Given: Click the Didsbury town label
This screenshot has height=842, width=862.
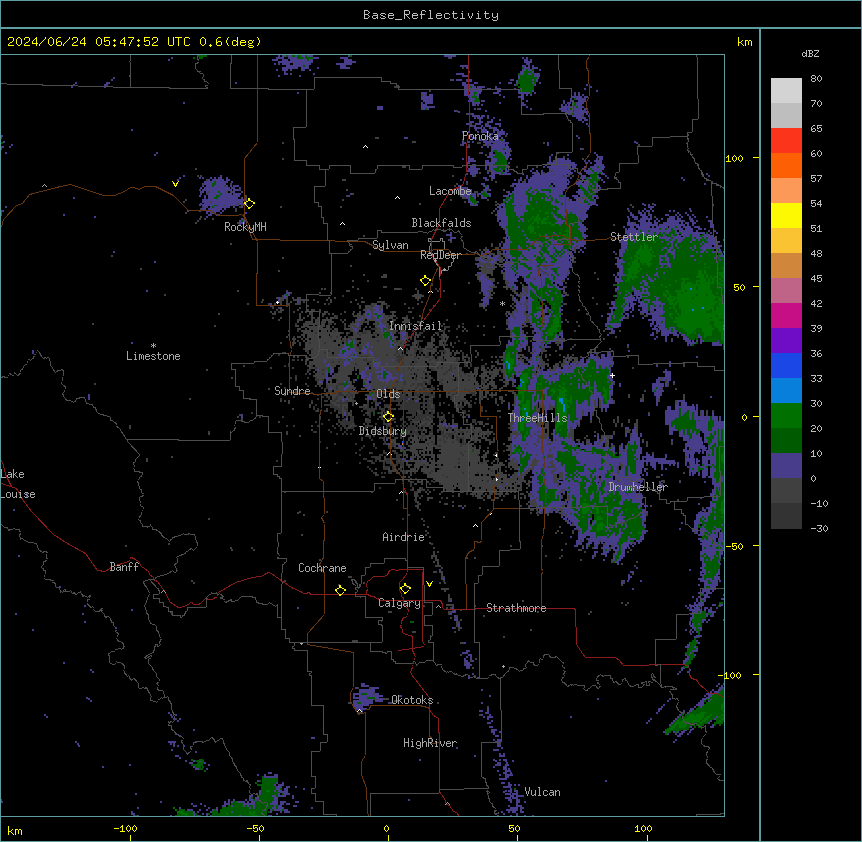Looking at the screenshot, I should click(x=383, y=431).
